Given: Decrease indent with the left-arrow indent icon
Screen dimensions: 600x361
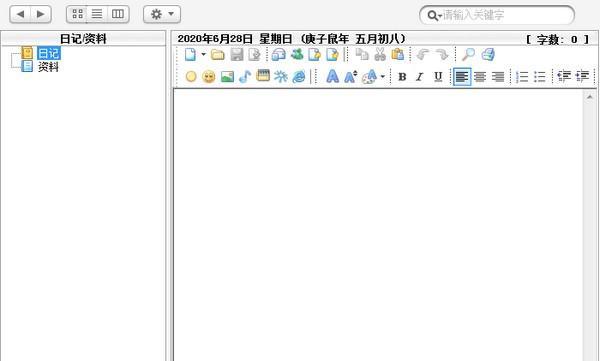Looking at the screenshot, I should 564,77.
